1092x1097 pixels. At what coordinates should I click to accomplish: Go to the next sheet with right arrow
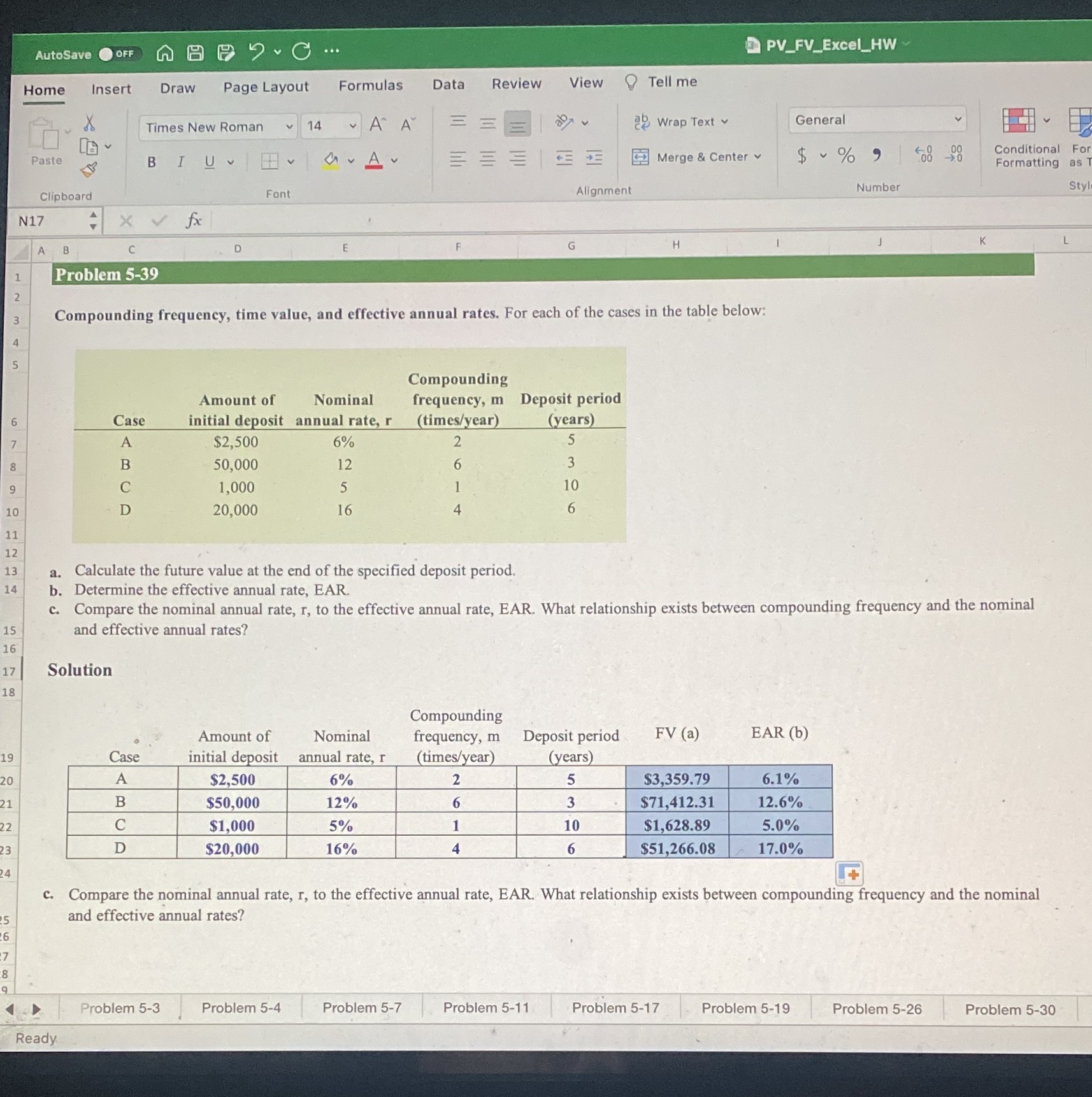[36, 1009]
